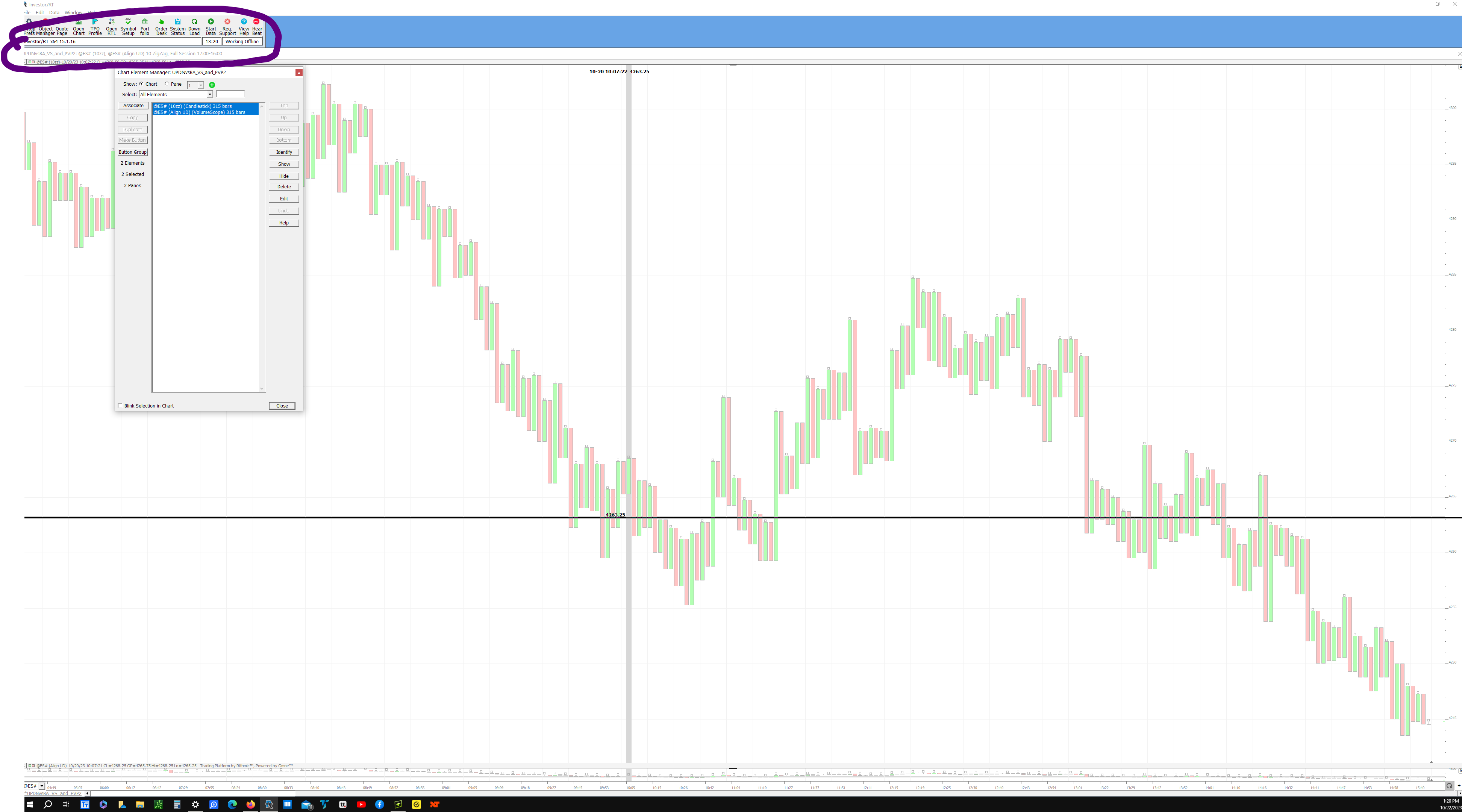Click the UPDNvsBA_VS_and_PVP2 chart tab
Image resolution: width=1462 pixels, height=812 pixels.
[x=54, y=793]
